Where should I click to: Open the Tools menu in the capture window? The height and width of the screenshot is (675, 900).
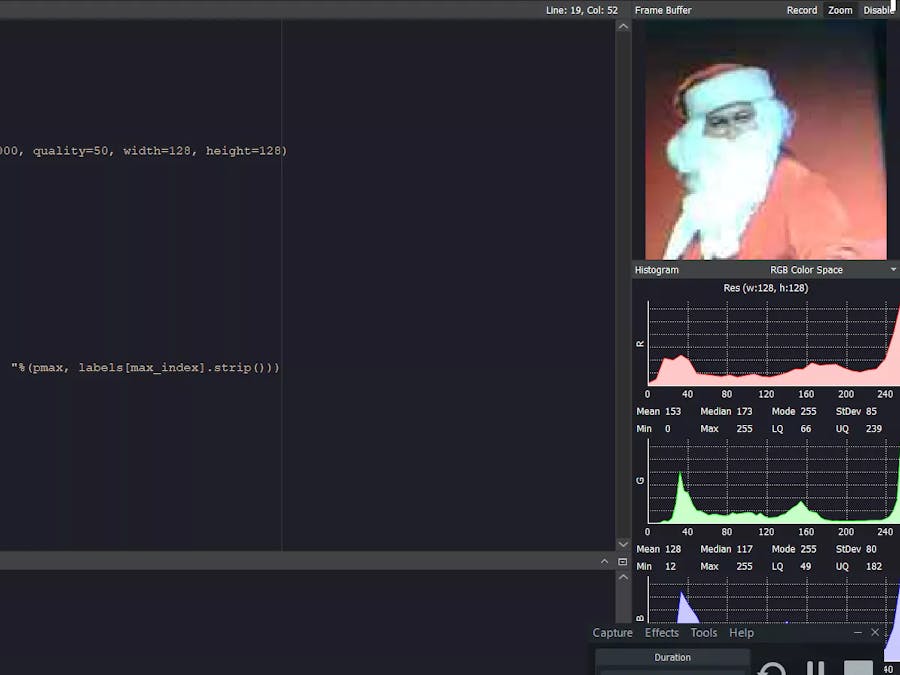pyautogui.click(x=703, y=632)
